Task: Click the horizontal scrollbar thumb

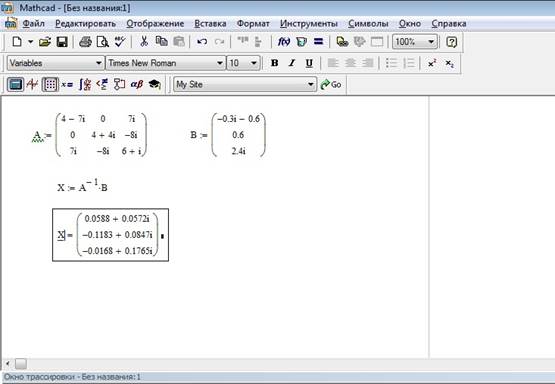Action: [21, 363]
